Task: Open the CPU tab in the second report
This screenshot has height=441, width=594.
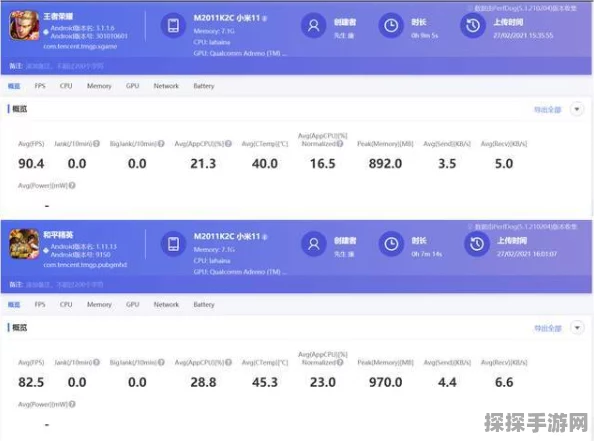Action: pyautogui.click(x=66, y=305)
